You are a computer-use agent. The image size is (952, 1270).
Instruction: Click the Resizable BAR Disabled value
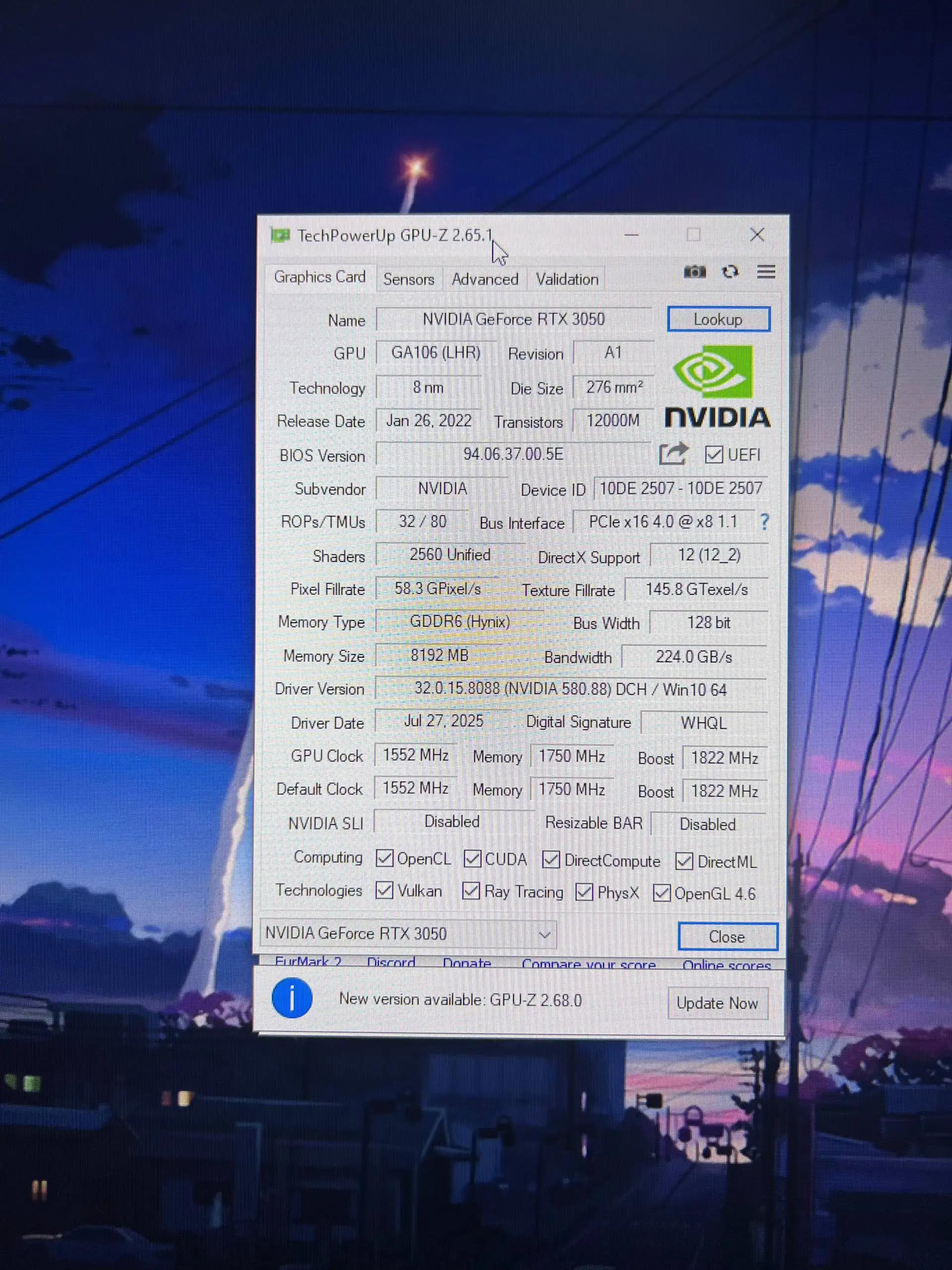click(x=708, y=825)
